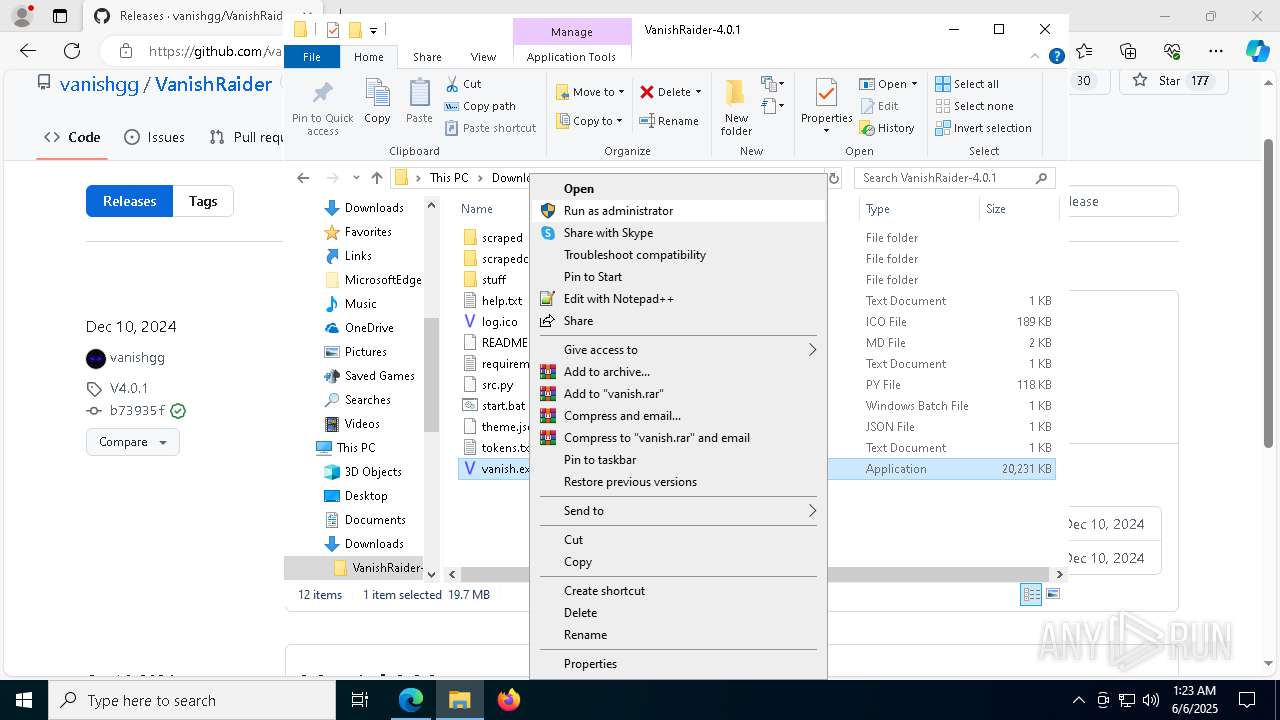1280x720 pixels.
Task: Click the Rename ribbon button
Action: coord(669,121)
